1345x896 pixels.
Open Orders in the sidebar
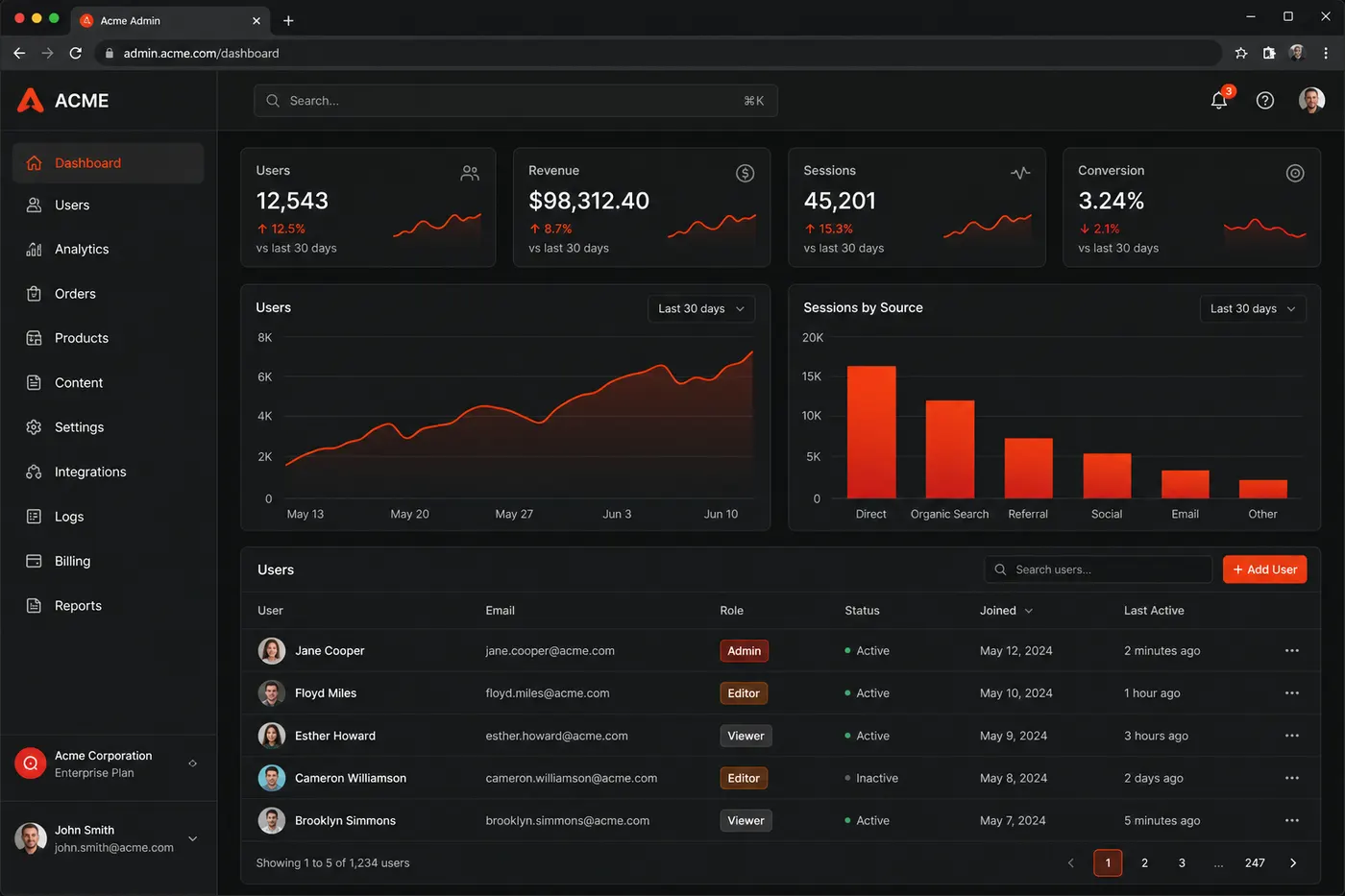click(108, 294)
